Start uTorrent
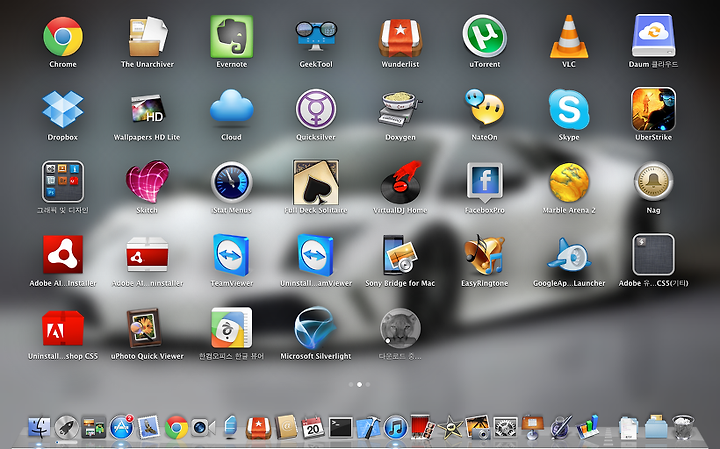This screenshot has width=720, height=449. pos(484,36)
